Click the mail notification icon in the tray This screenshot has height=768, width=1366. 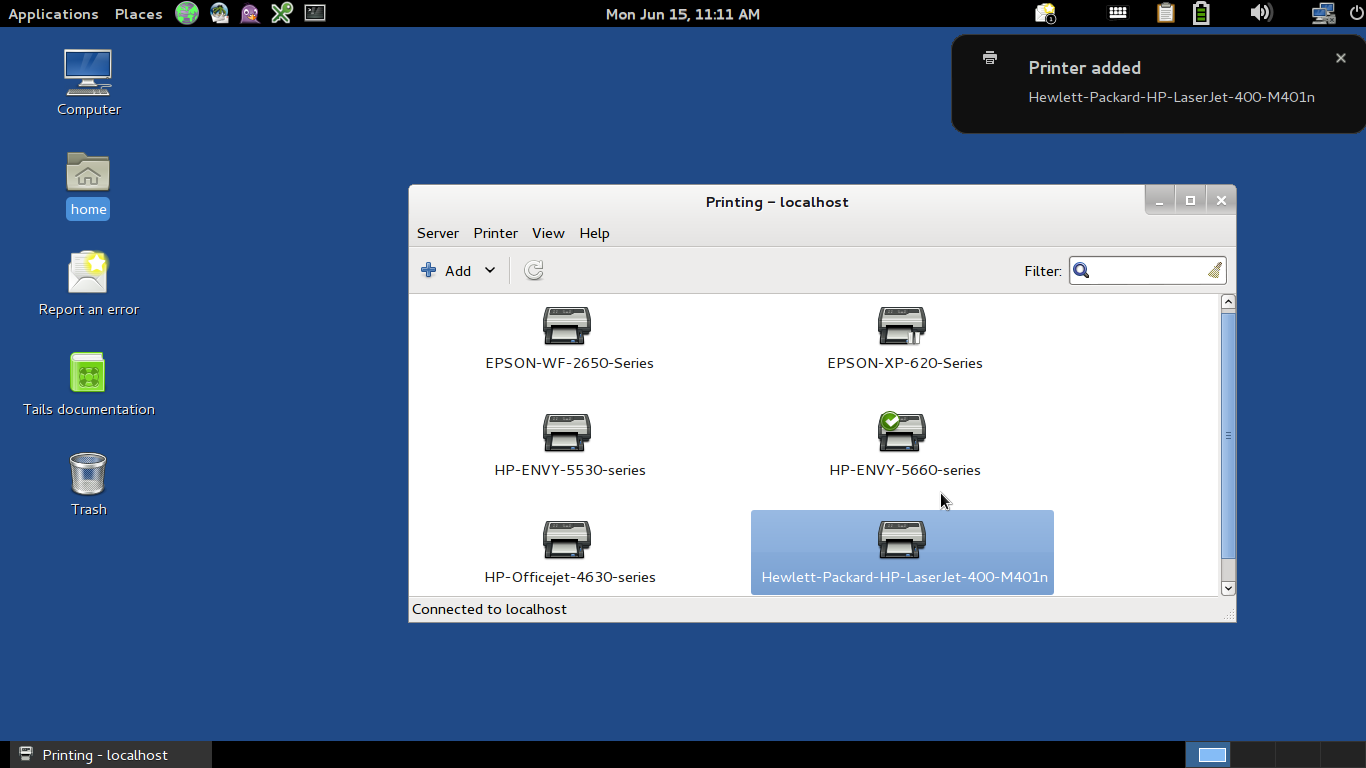[x=1046, y=13]
